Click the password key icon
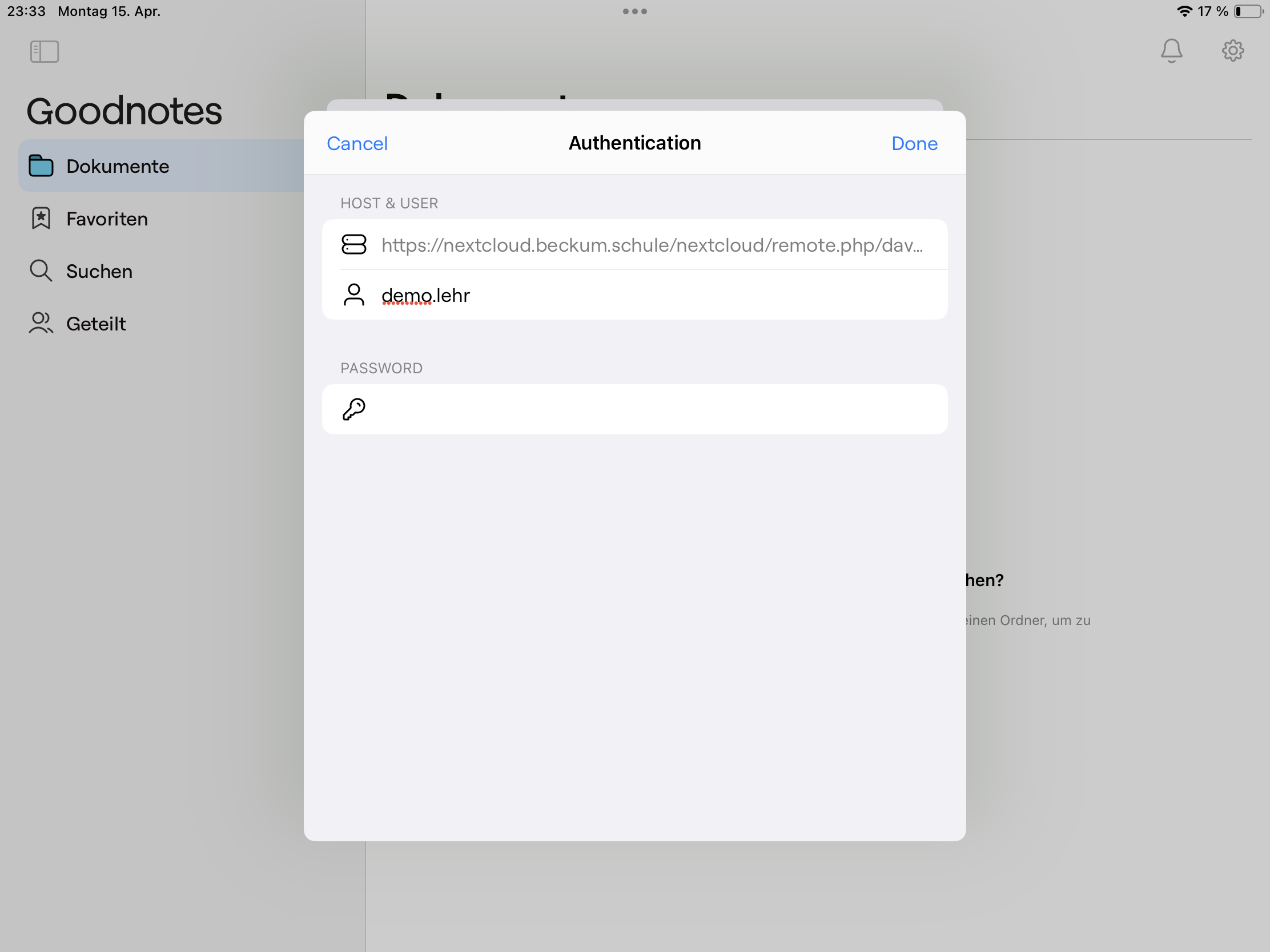This screenshot has height=952, width=1270. click(x=353, y=409)
